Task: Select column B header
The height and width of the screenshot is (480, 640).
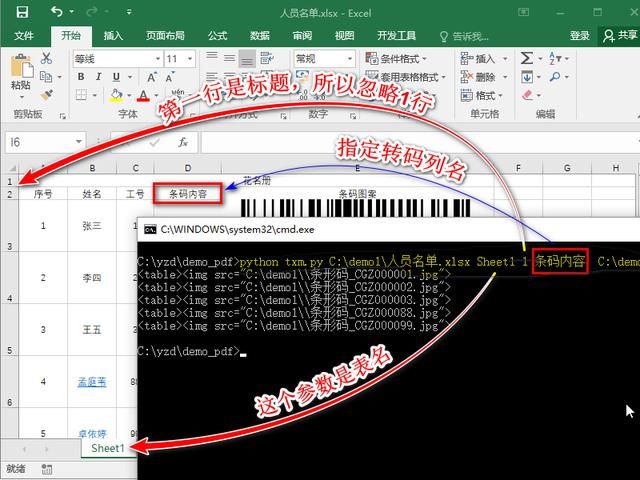Action: coord(92,168)
